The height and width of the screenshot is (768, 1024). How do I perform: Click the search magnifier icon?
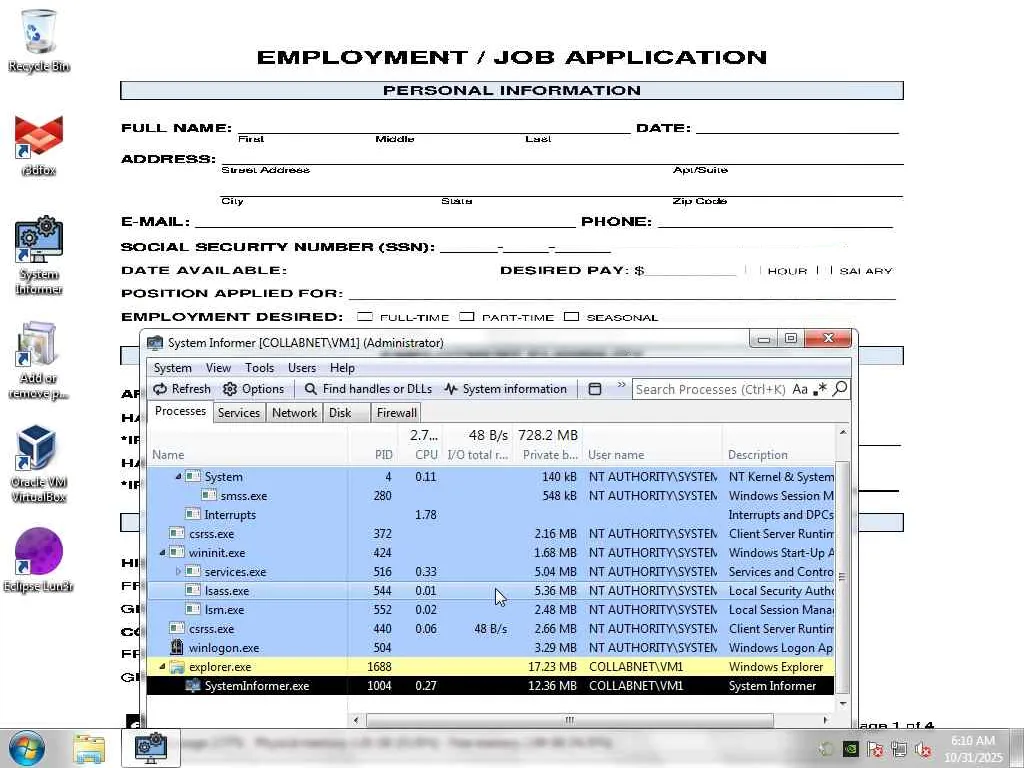(x=840, y=389)
